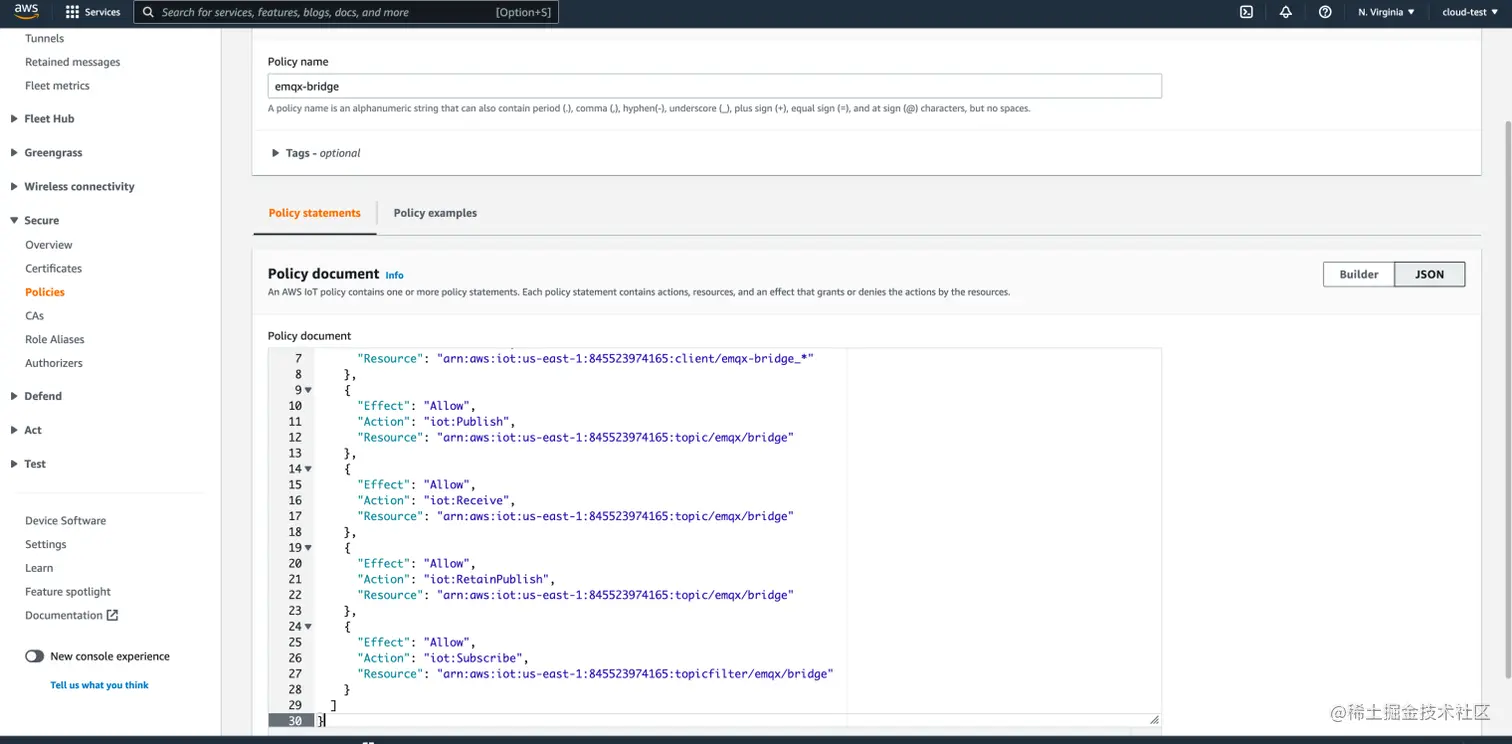The image size is (1512, 744).
Task: Fold the code block at line 19
Action: 308,548
